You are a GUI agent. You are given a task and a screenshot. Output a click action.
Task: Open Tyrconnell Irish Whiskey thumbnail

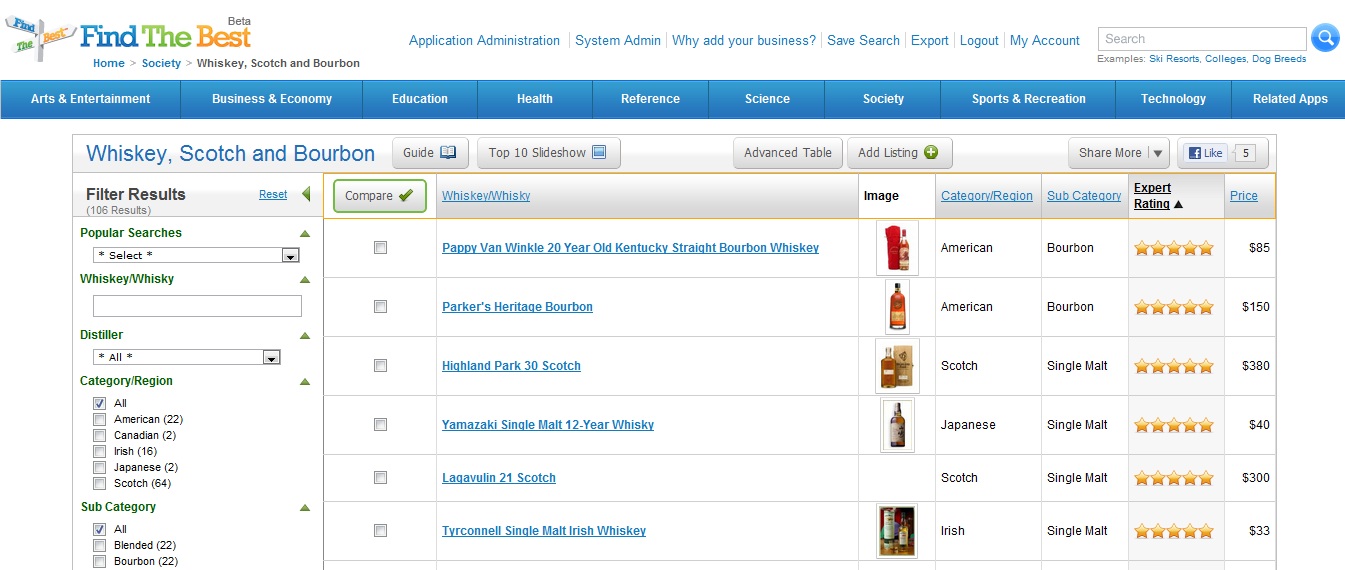[x=897, y=531]
